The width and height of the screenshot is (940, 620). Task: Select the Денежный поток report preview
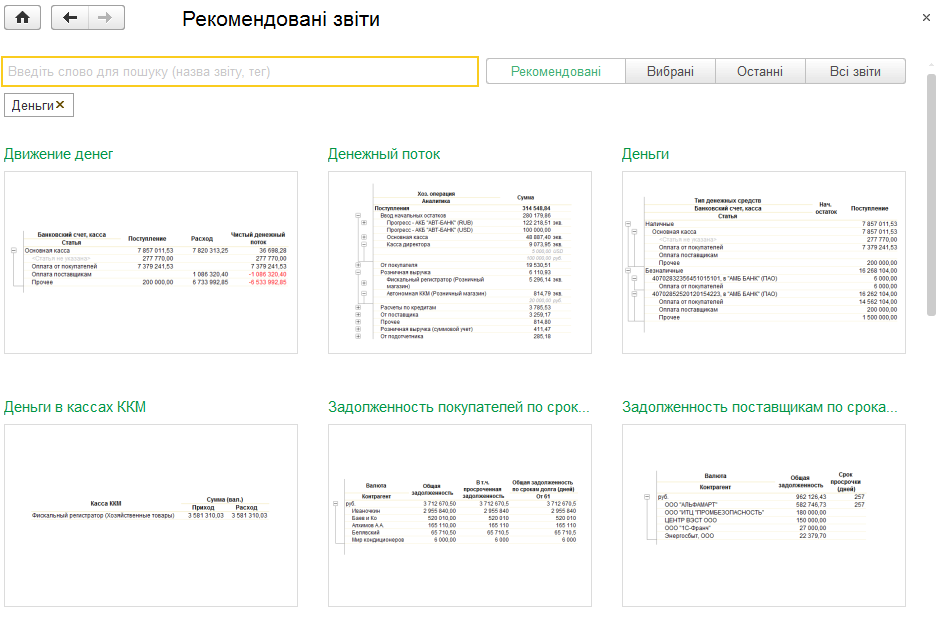(460, 263)
